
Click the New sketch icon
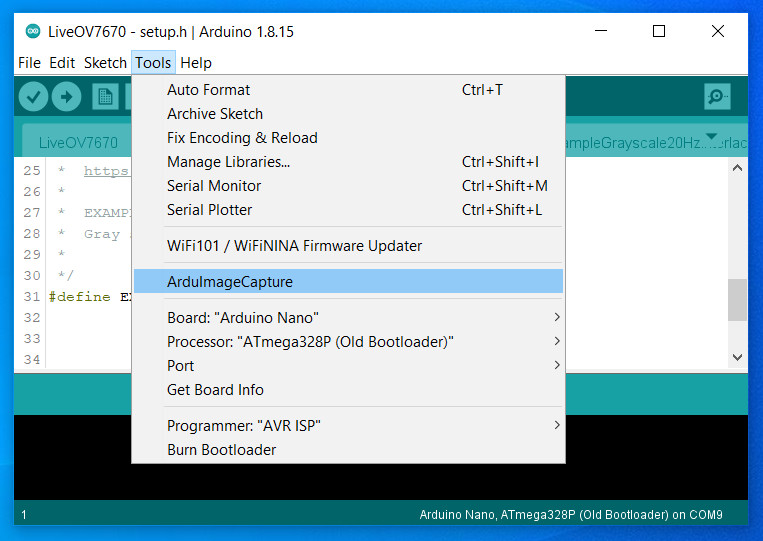click(104, 96)
